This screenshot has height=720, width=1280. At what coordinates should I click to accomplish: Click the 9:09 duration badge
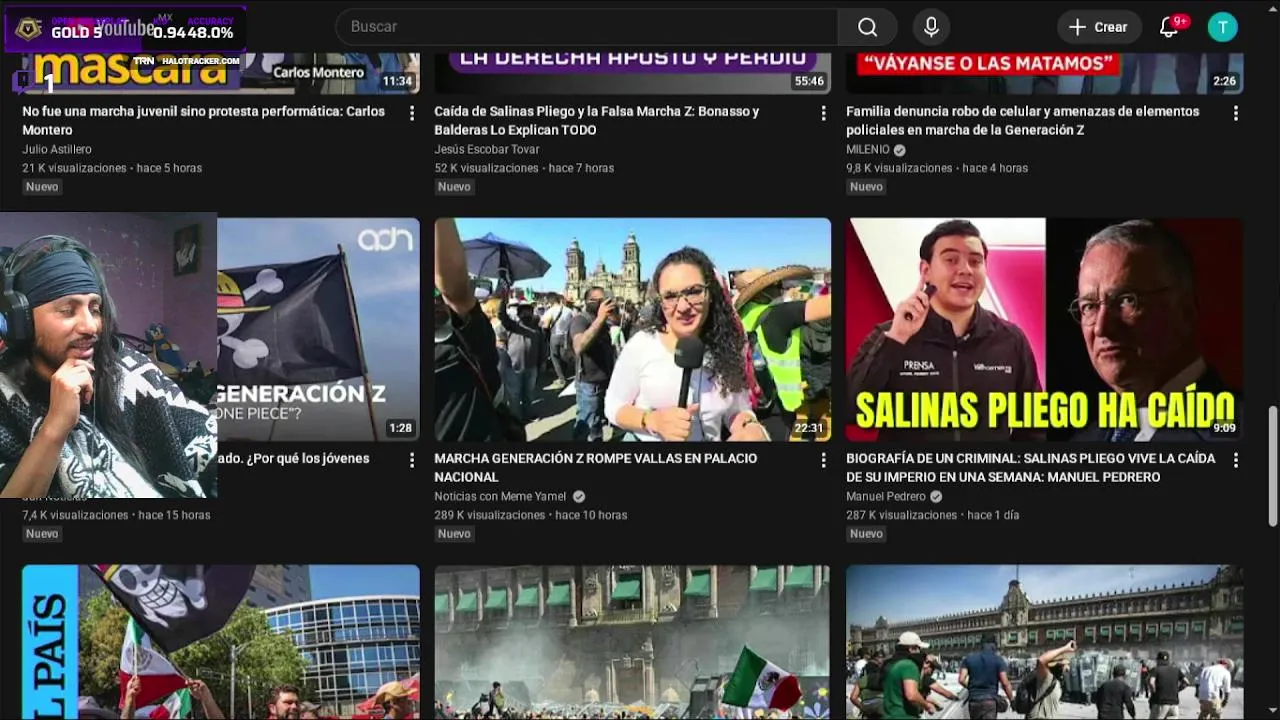(x=1224, y=428)
